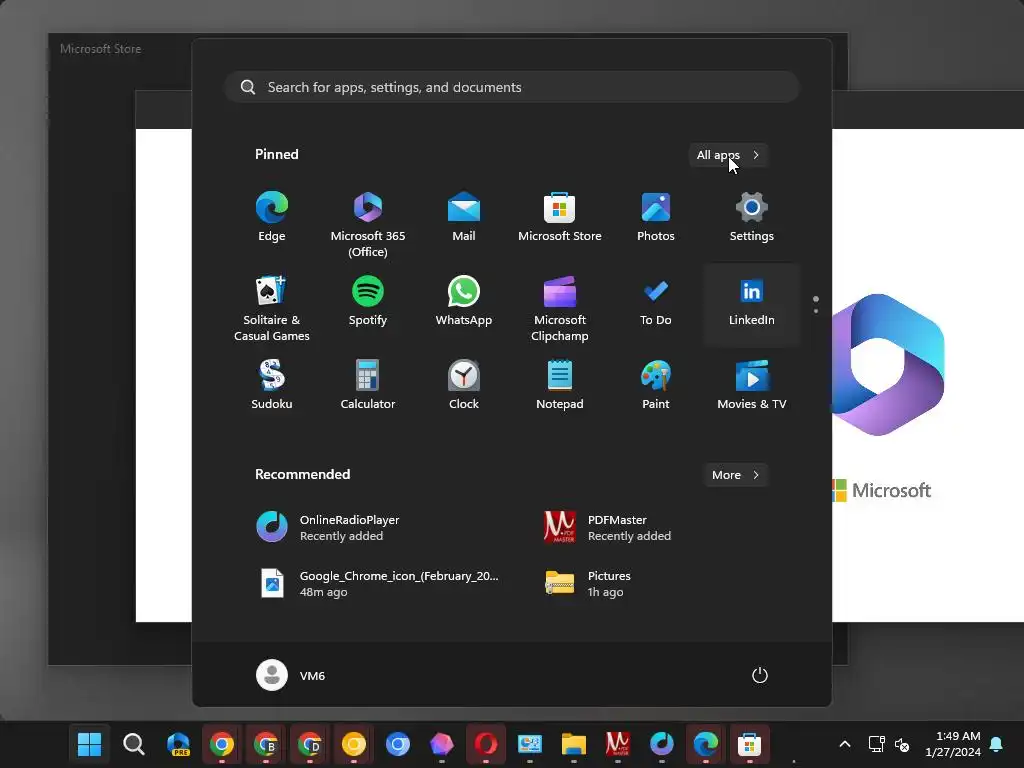
Task: Open the To Do app
Action: coord(656,303)
